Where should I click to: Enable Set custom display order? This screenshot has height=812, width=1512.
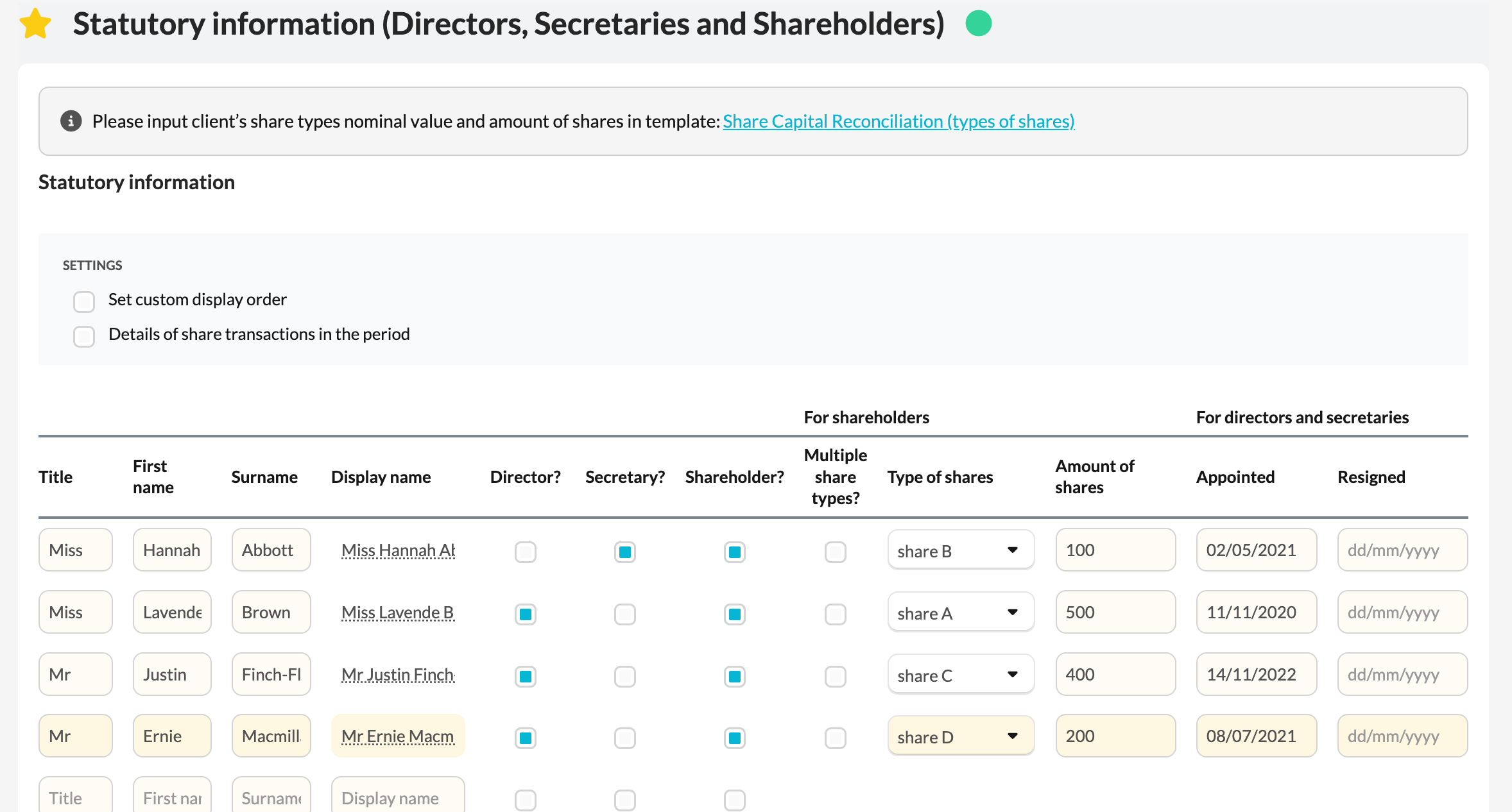pos(84,301)
